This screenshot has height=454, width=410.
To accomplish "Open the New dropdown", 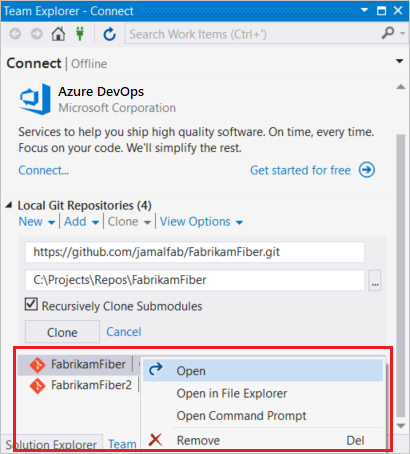I will click(36, 222).
